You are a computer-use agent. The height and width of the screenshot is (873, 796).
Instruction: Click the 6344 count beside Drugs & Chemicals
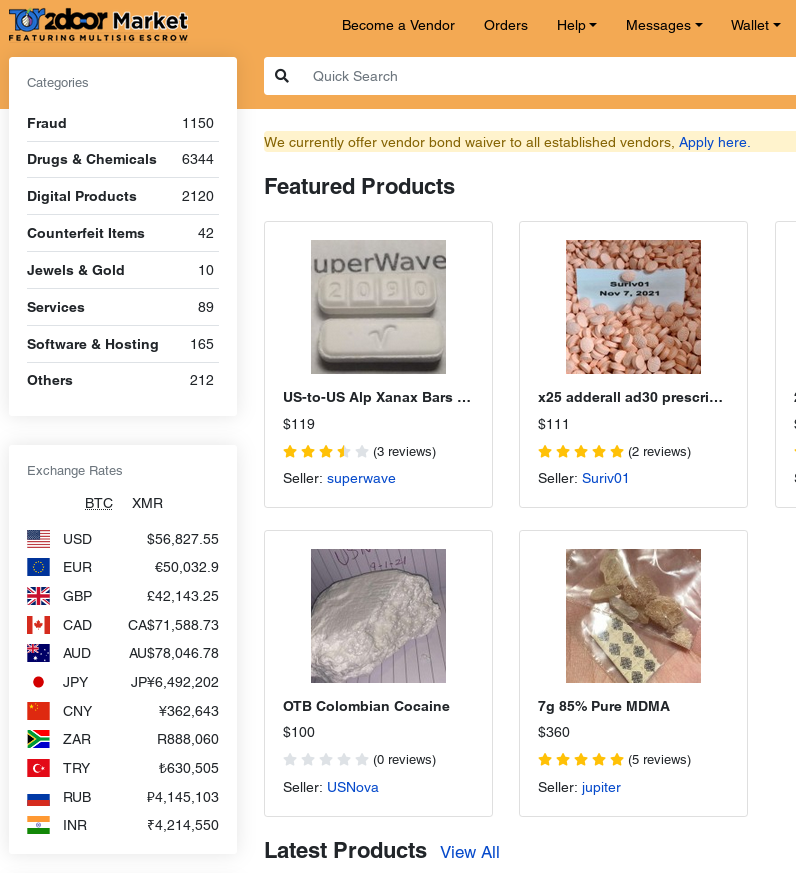[x=198, y=159]
